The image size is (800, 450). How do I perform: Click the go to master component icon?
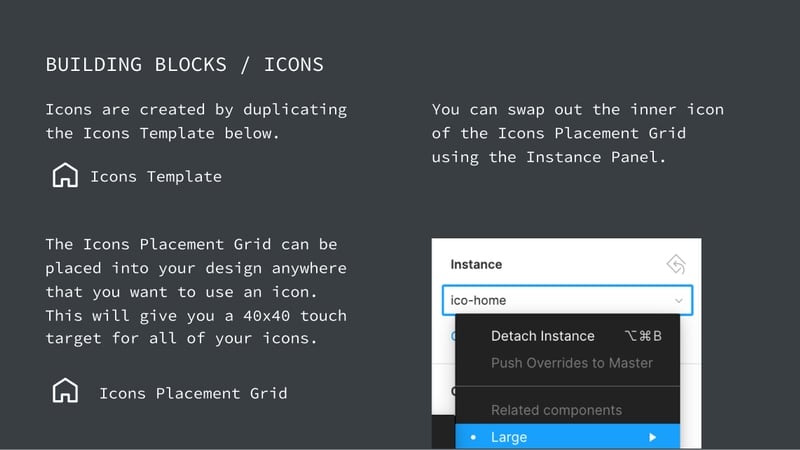tap(676, 265)
